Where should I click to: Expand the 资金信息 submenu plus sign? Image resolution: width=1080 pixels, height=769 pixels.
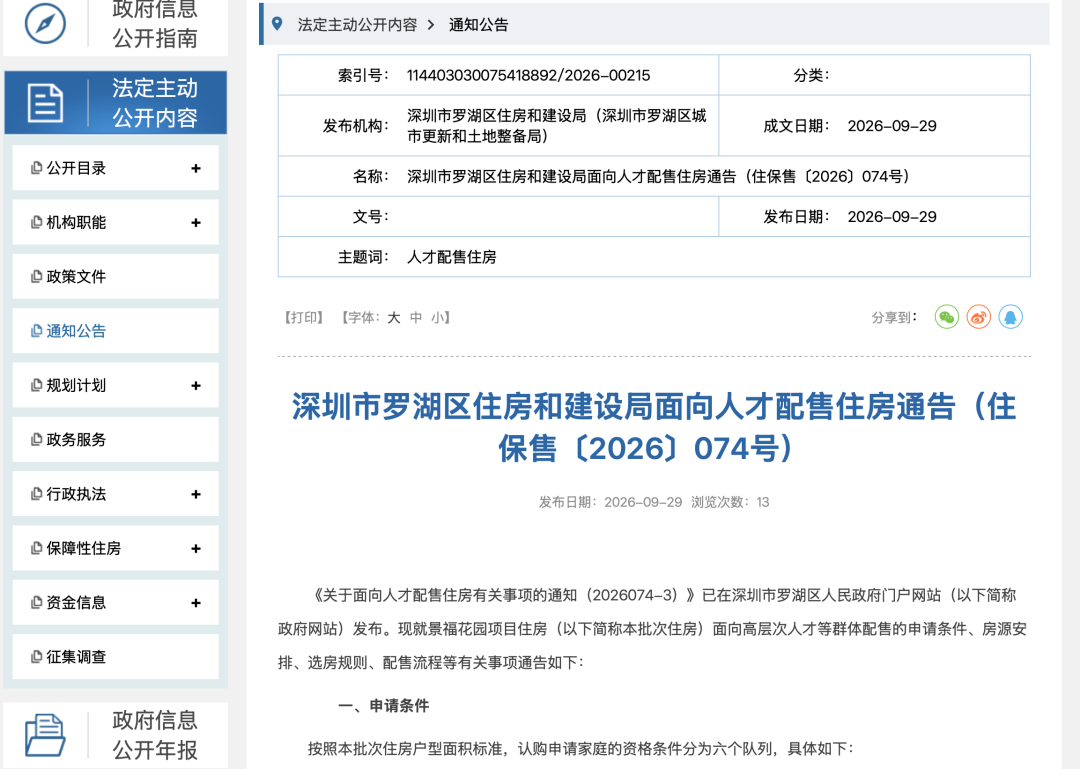pos(196,603)
